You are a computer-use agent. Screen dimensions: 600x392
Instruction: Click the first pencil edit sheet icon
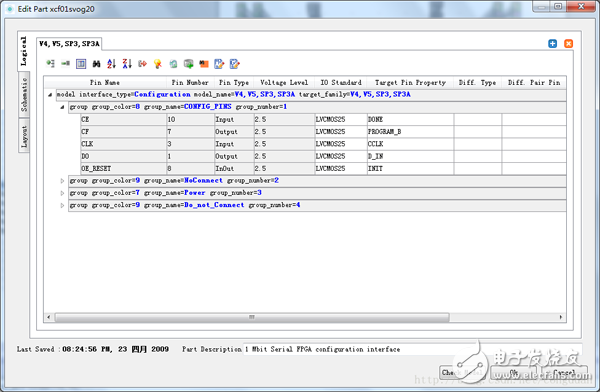219,64
